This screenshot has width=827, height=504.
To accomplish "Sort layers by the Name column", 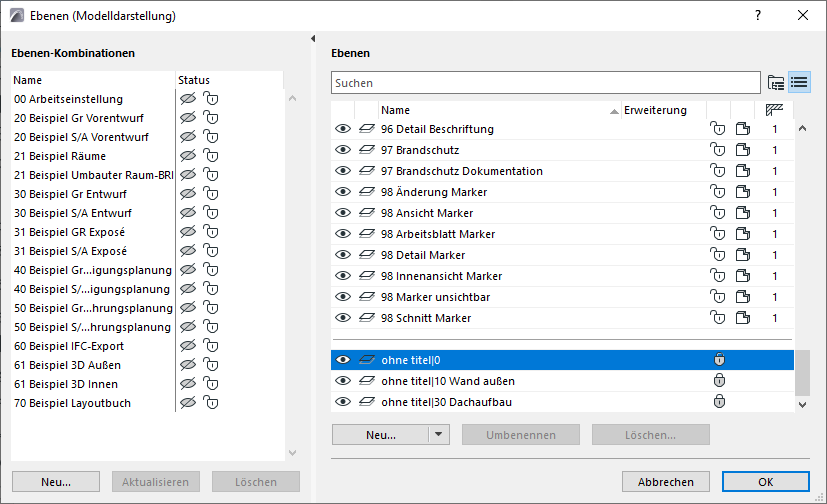I will 497,110.
